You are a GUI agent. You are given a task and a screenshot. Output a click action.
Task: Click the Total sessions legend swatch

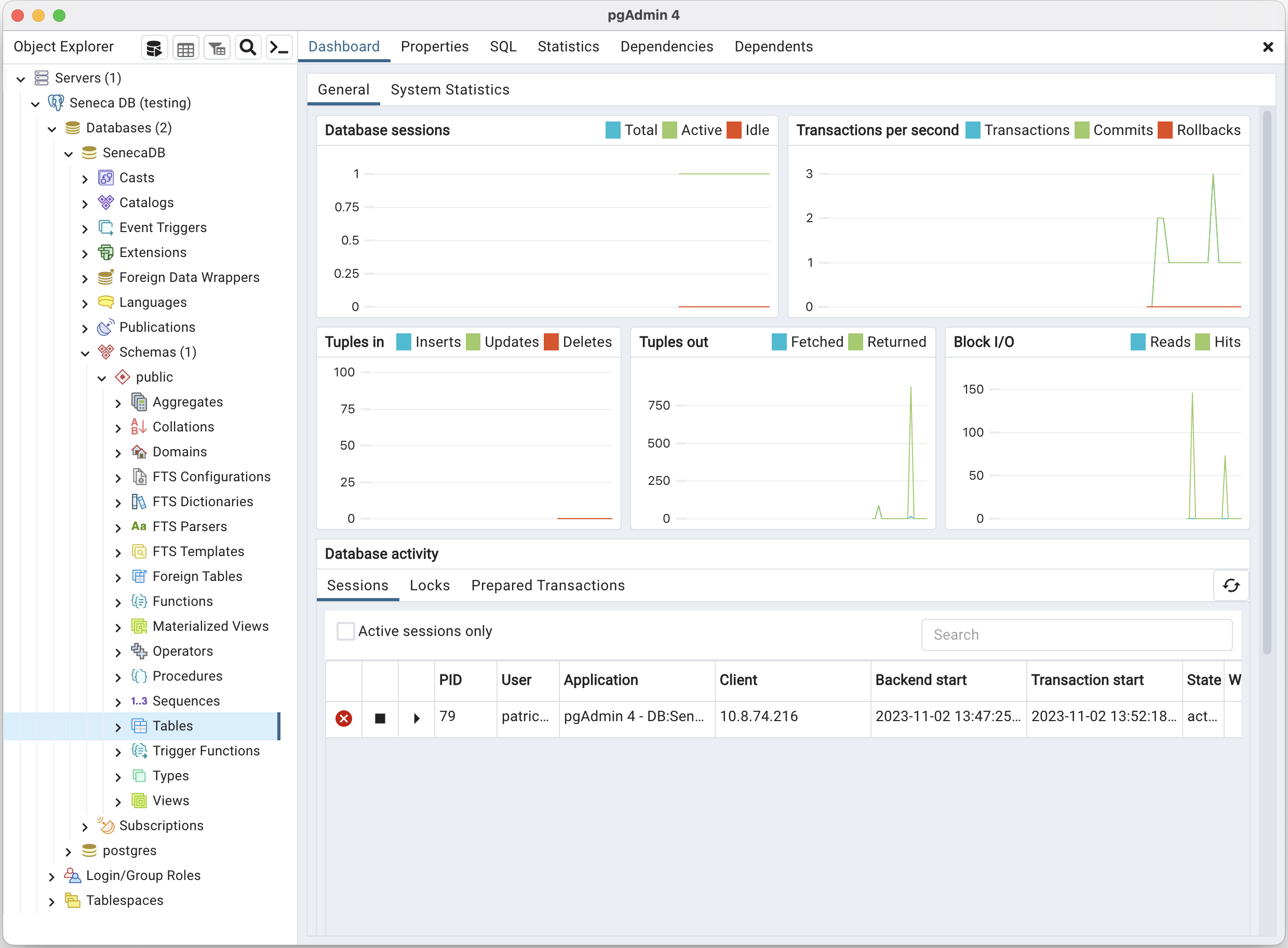[x=613, y=130]
